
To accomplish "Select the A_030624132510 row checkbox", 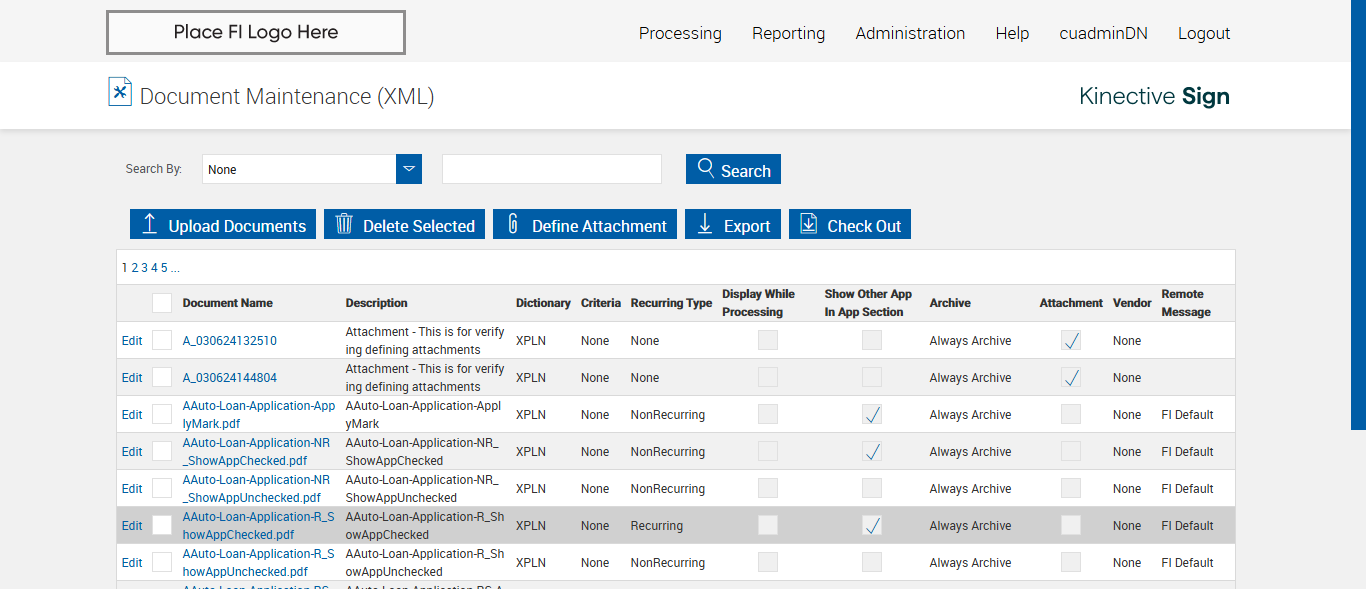I will 162,340.
